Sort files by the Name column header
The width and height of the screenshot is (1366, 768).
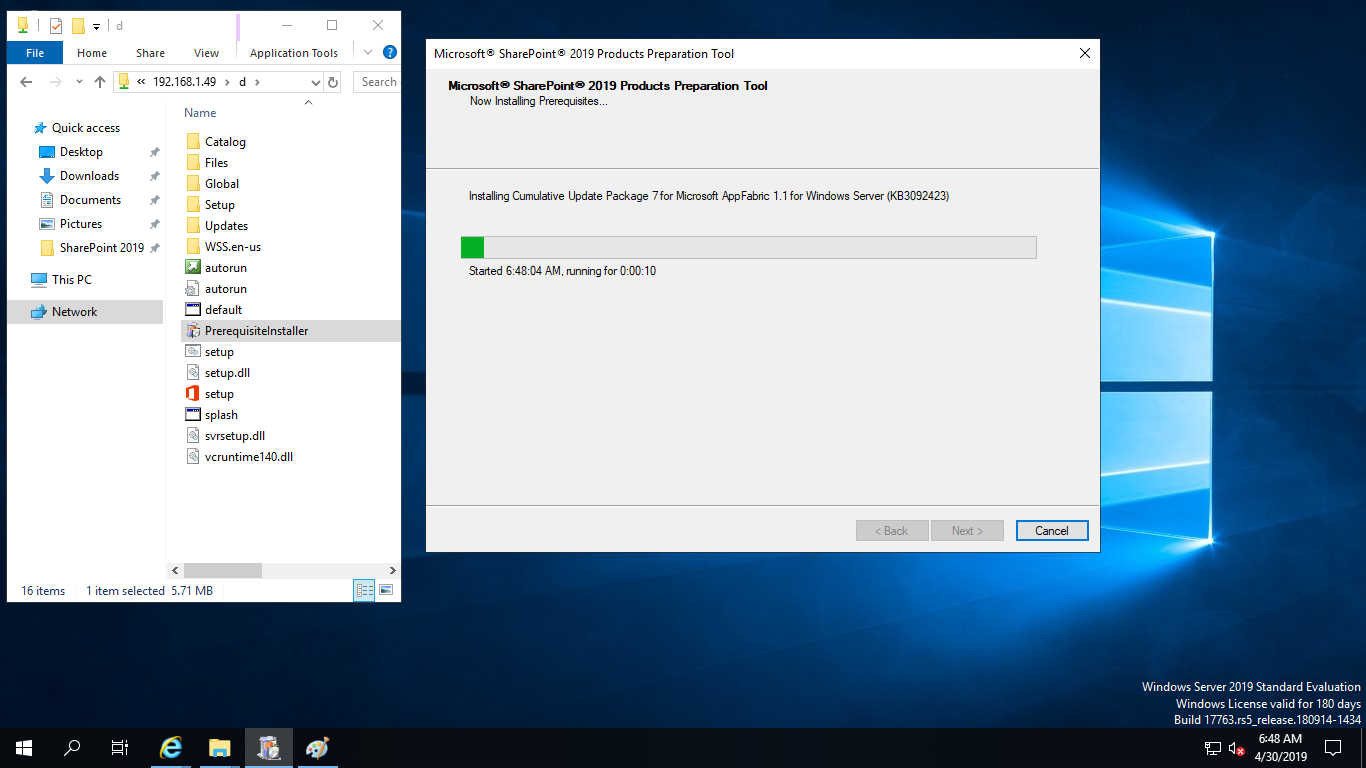tap(200, 113)
